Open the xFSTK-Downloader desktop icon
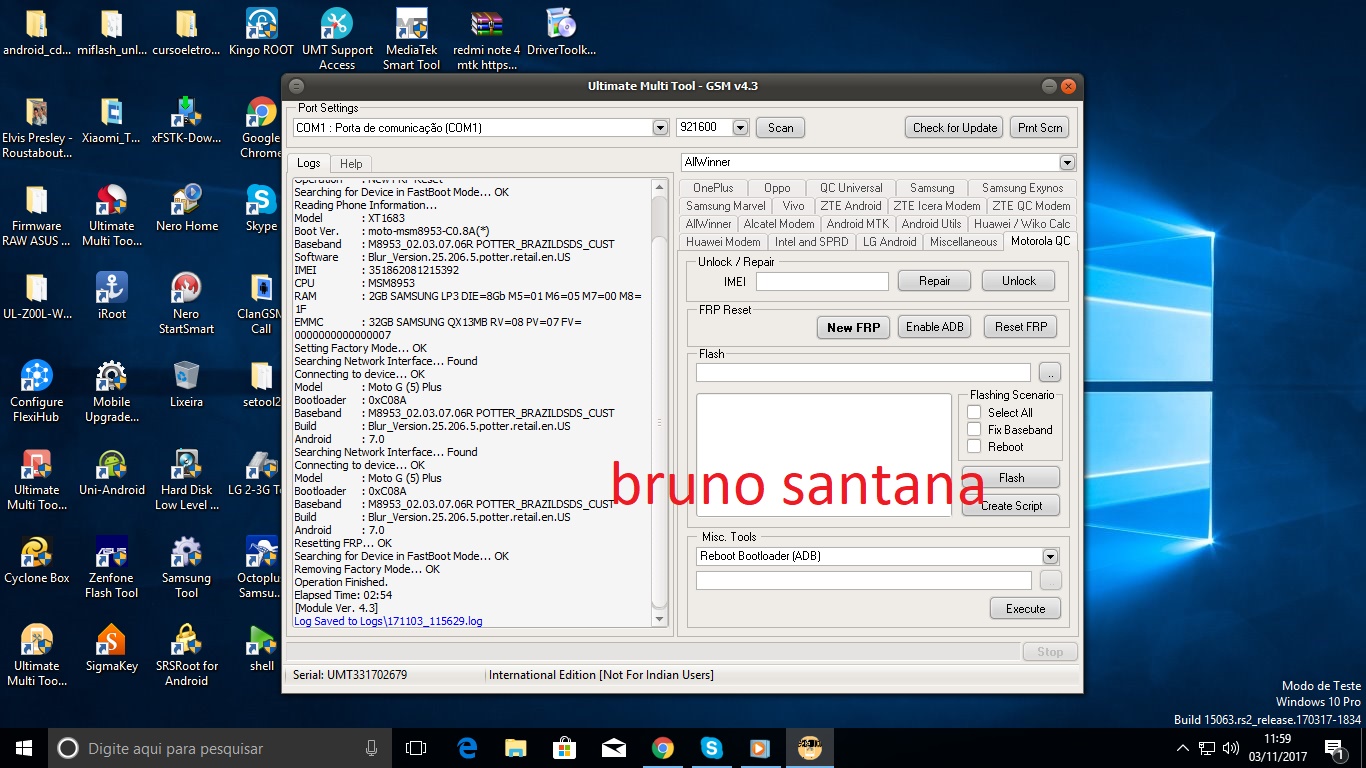 [186, 121]
